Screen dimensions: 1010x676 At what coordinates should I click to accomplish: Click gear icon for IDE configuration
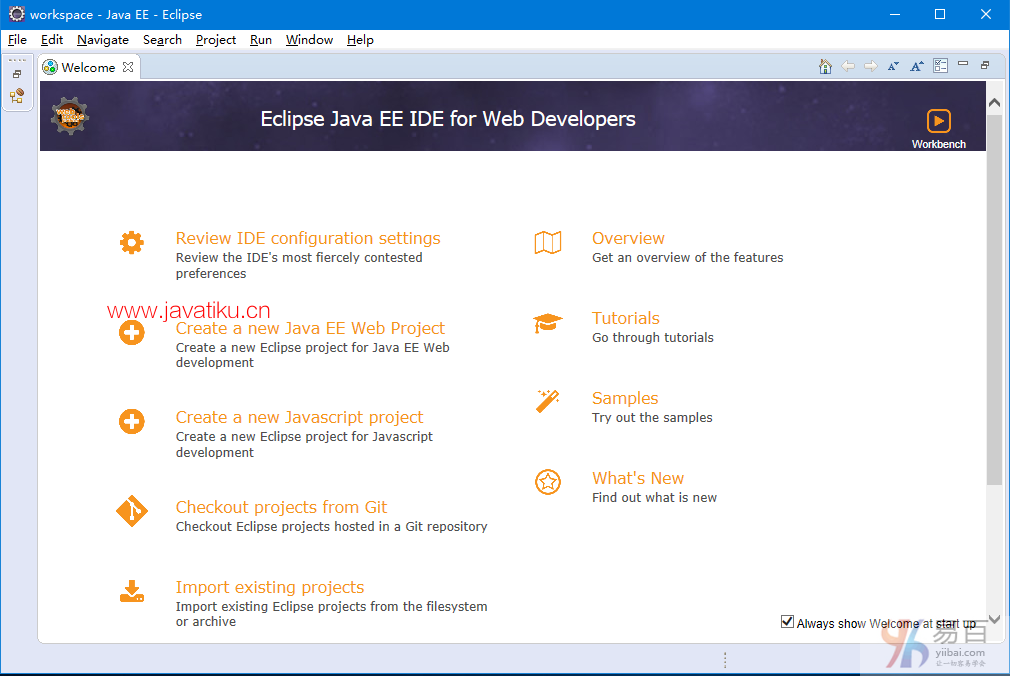131,242
